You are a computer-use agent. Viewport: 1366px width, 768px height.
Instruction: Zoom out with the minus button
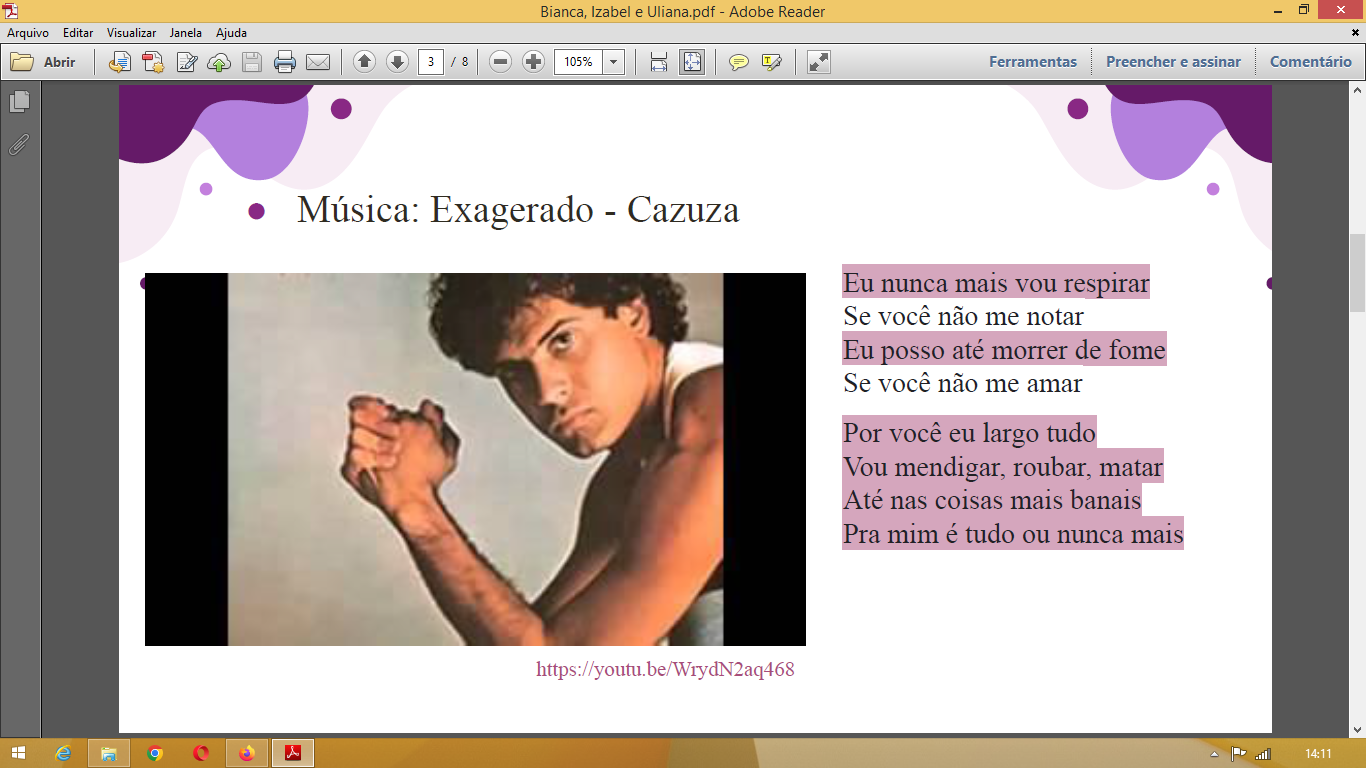coord(501,62)
